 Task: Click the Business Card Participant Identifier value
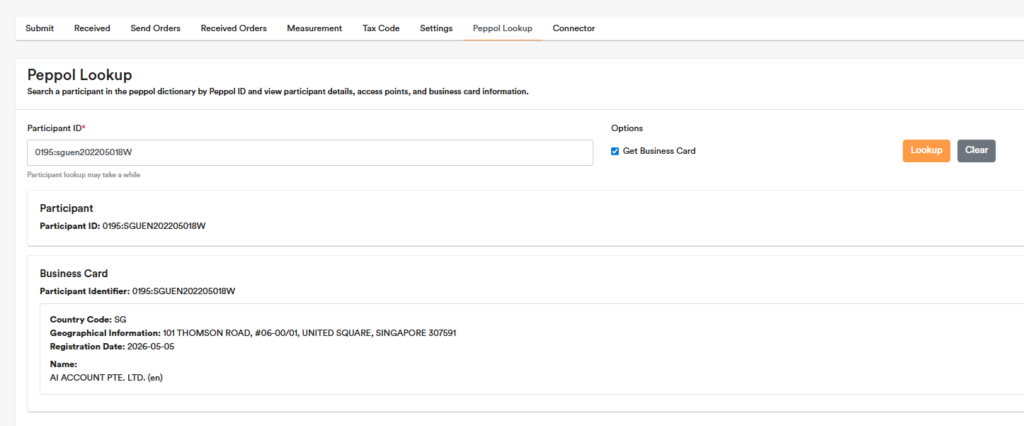tap(184, 291)
